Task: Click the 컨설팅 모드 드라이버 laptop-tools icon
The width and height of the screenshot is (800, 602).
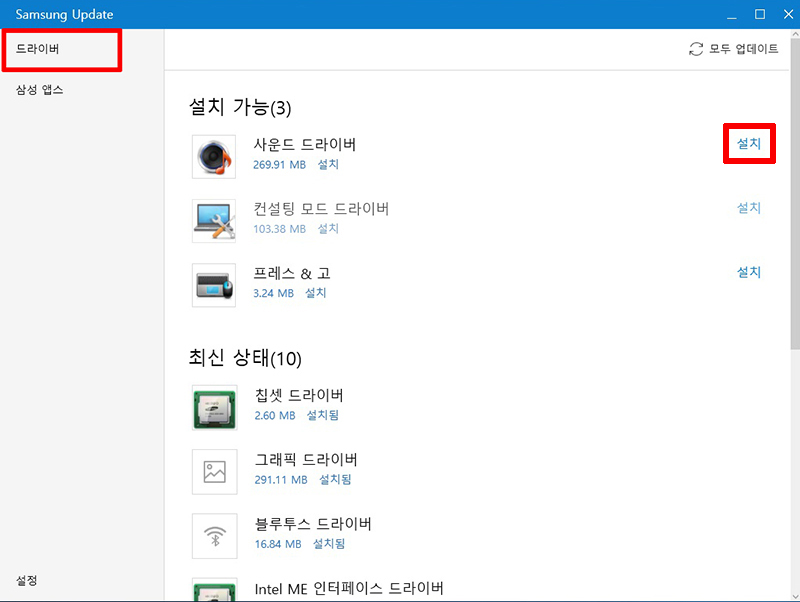Action: [x=214, y=221]
